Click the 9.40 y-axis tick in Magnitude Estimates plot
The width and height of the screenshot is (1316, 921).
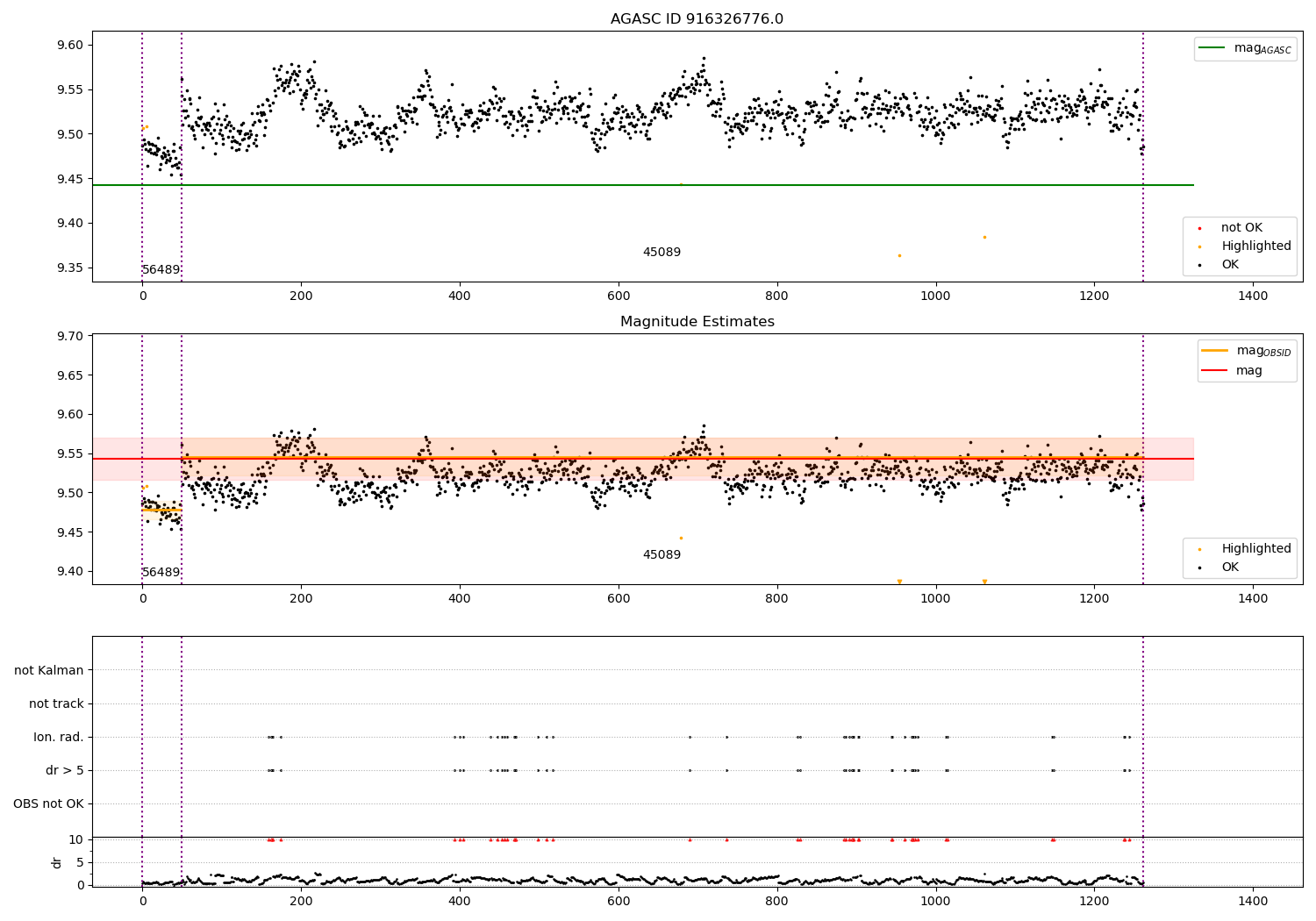pos(70,572)
